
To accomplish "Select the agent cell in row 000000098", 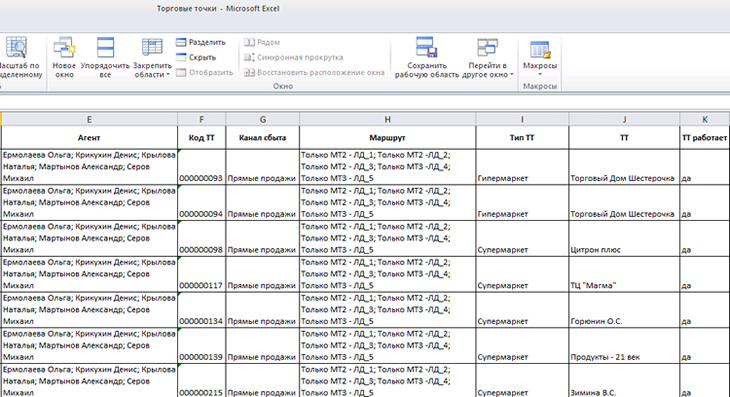I will tap(89, 238).
